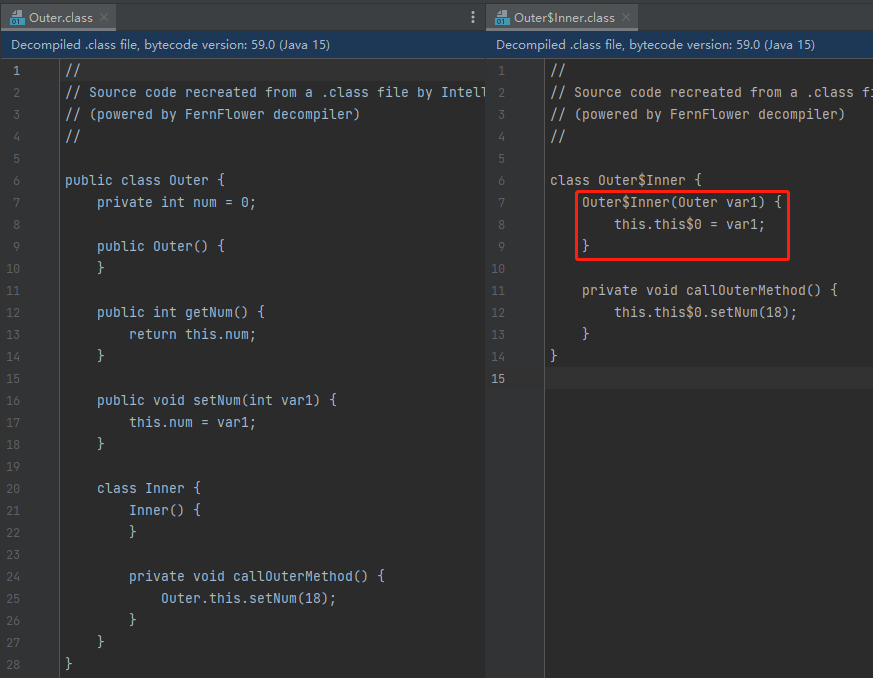Click line number 15 in the Outer$Inner.class gutter
Screen dimensions: 873x678
pyautogui.click(x=498, y=379)
